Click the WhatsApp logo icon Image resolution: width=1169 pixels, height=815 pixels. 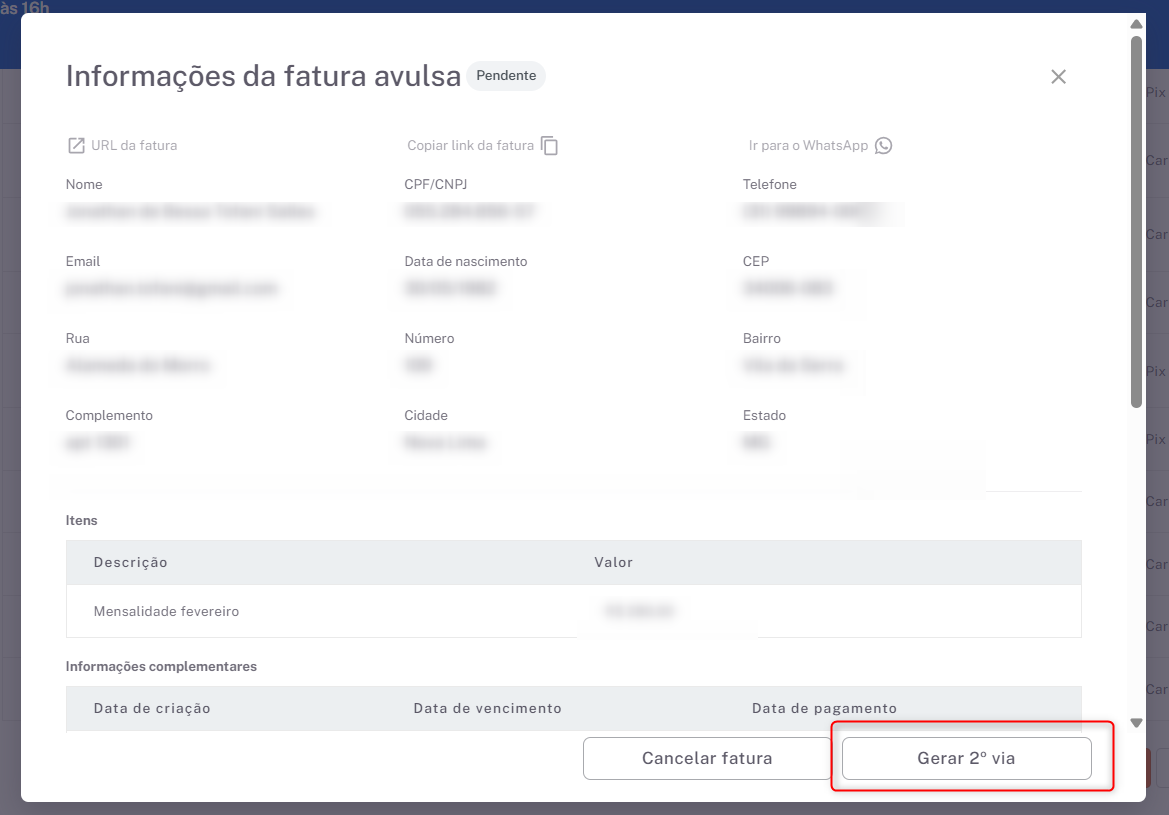point(883,146)
